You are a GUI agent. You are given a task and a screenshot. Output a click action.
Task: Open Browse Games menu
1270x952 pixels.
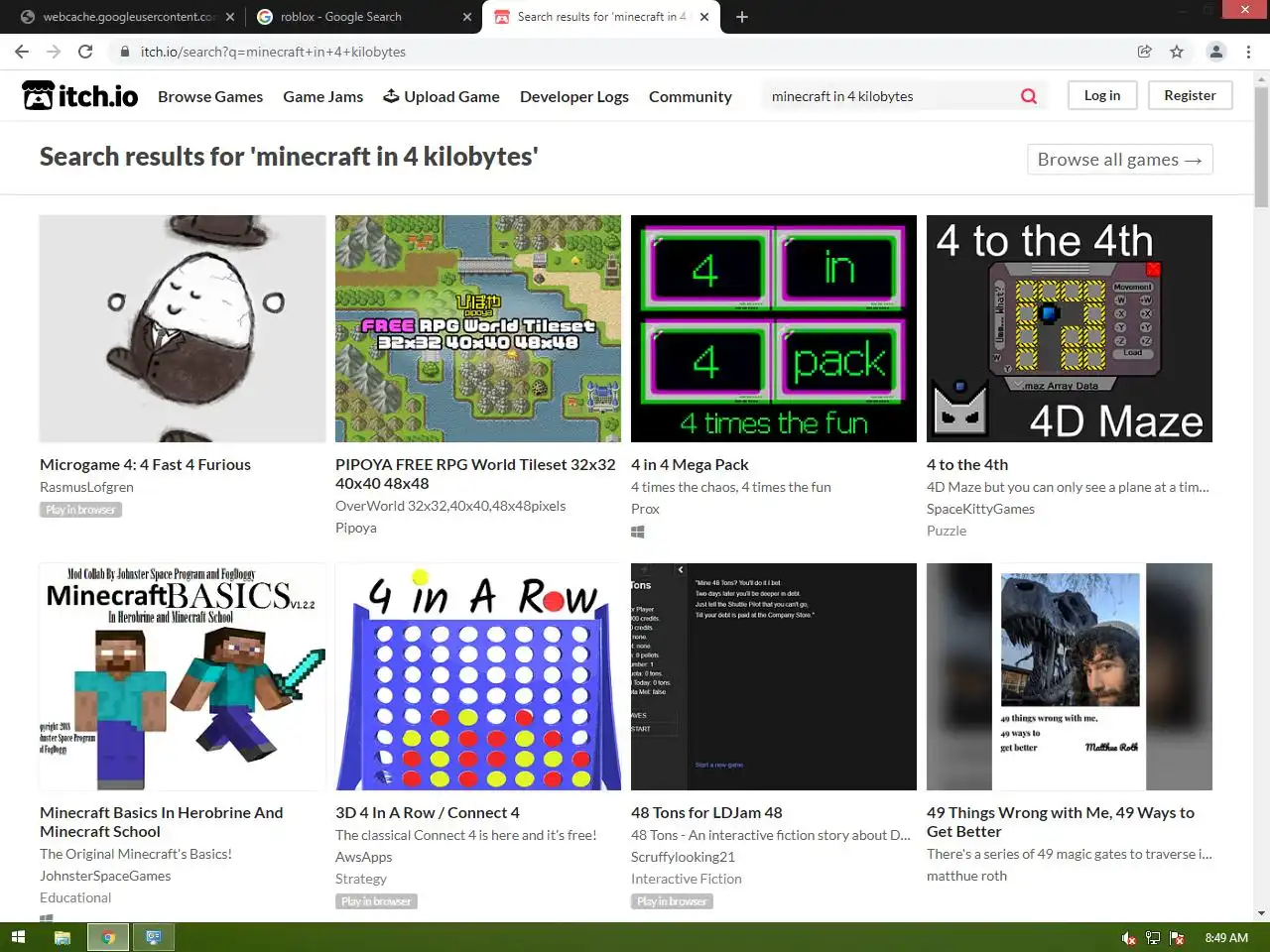210,96
